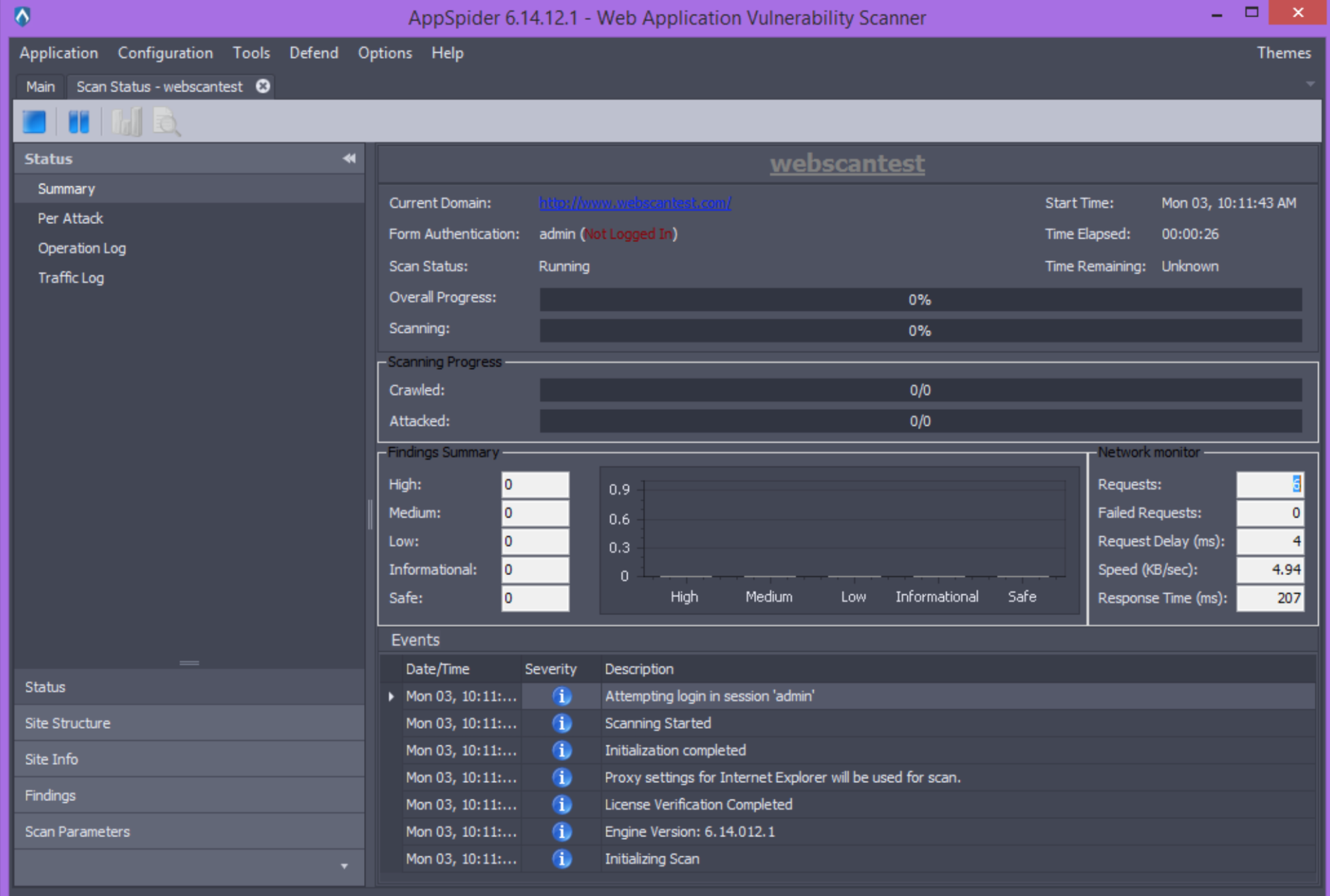Click the side panel vertical splitter handle
Image resolution: width=1330 pixels, height=896 pixels.
(x=370, y=515)
